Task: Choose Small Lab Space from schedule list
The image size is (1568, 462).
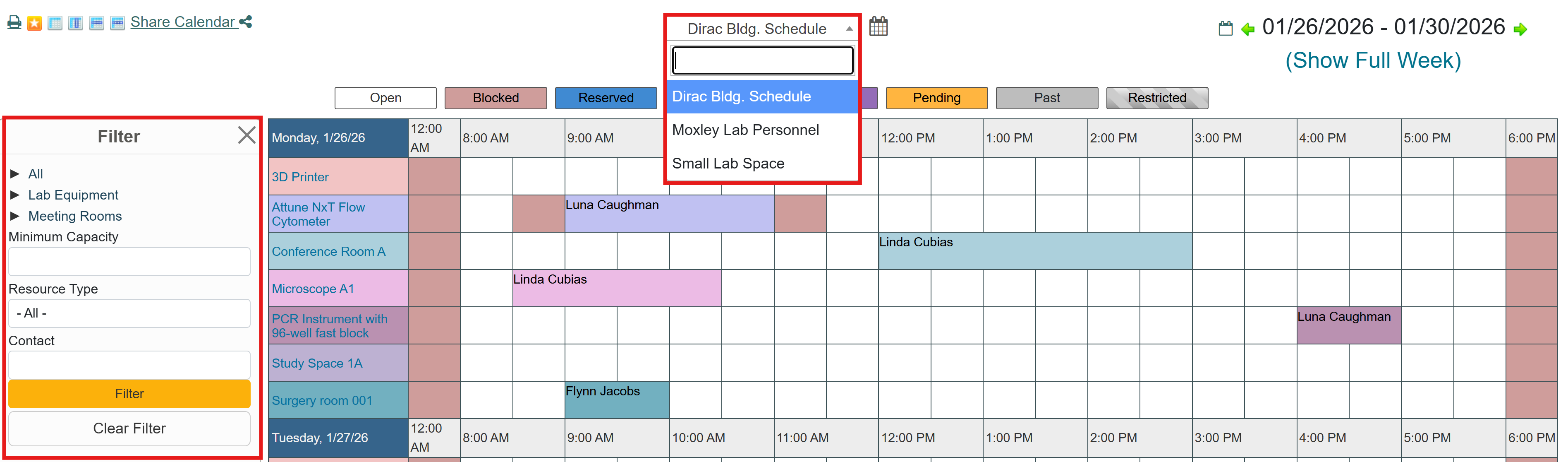Action: click(728, 164)
